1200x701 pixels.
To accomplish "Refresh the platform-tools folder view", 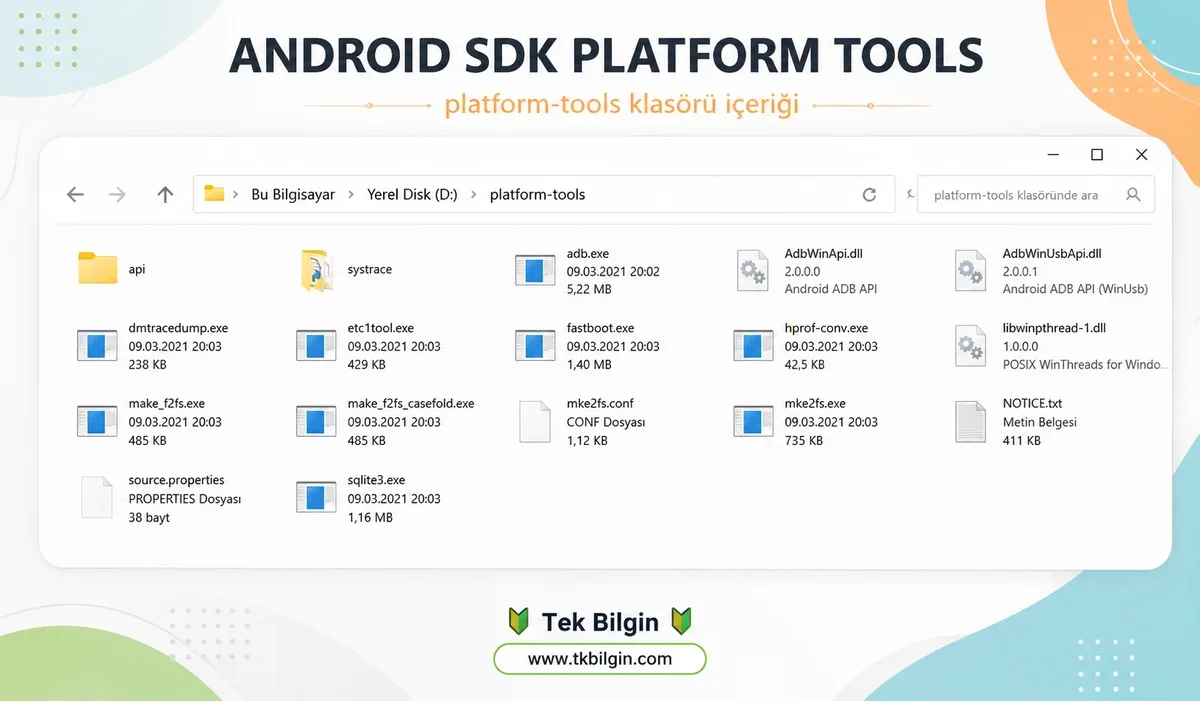I will click(869, 195).
